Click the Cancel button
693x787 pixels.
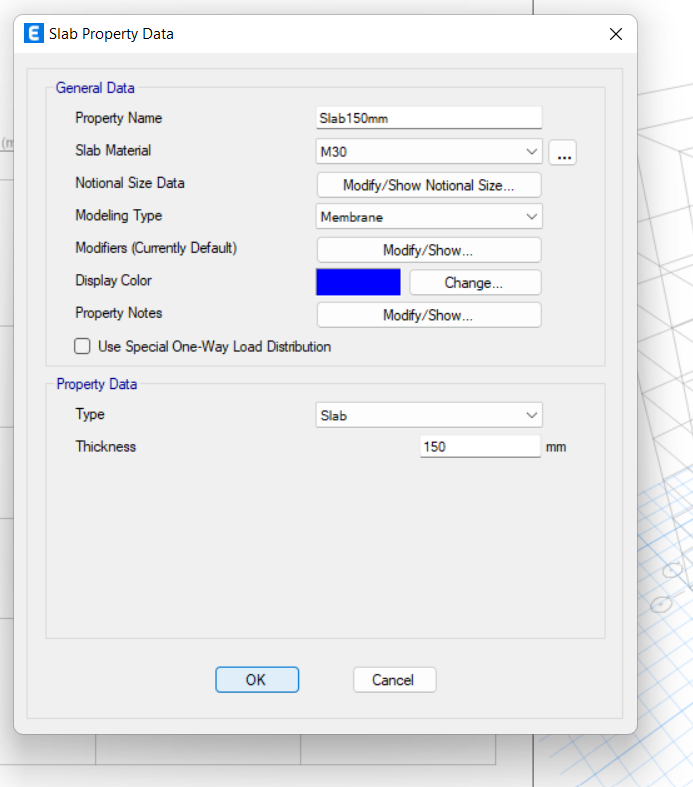click(x=394, y=680)
